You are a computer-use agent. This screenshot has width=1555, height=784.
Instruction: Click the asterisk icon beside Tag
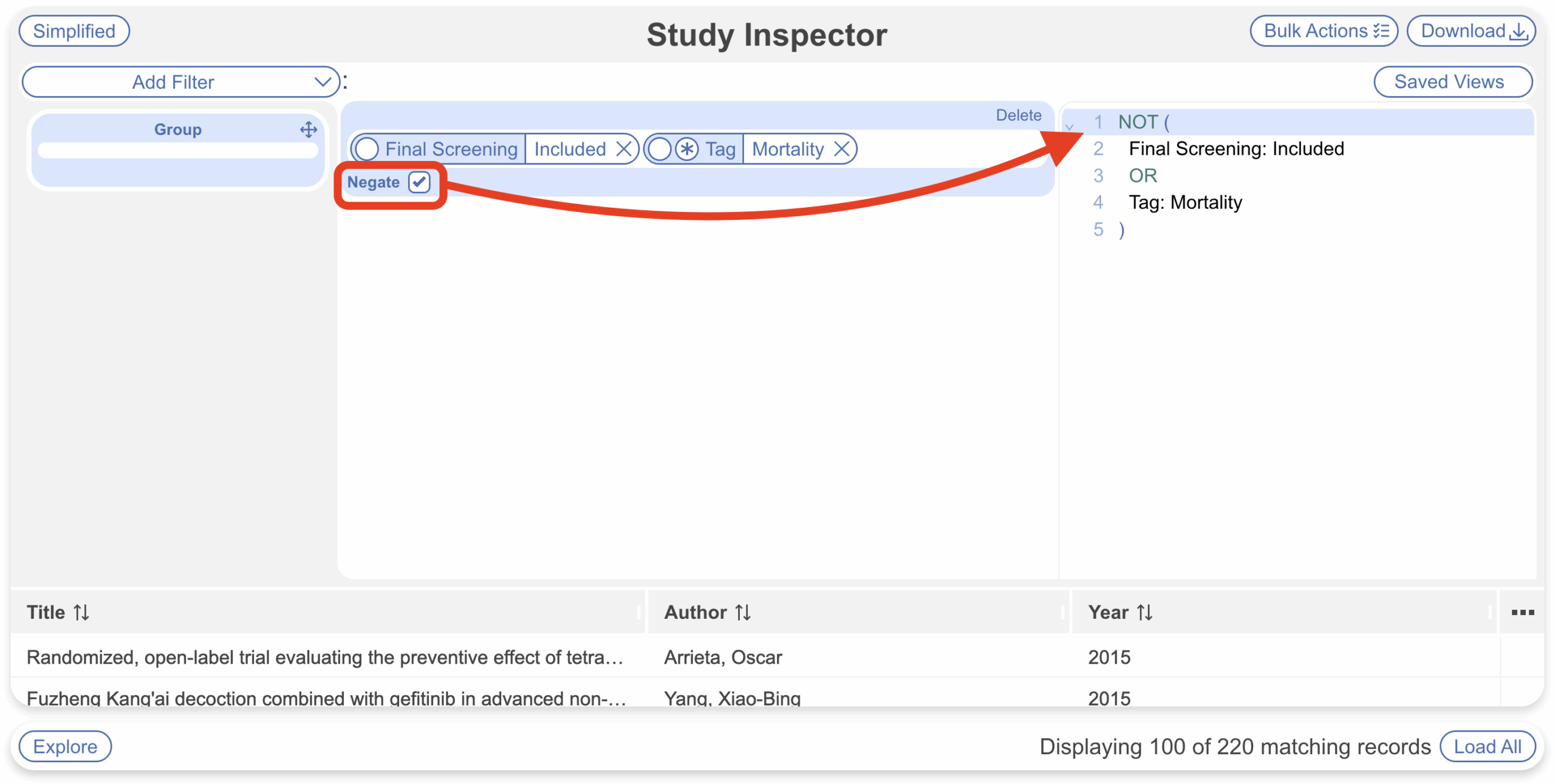[686, 149]
